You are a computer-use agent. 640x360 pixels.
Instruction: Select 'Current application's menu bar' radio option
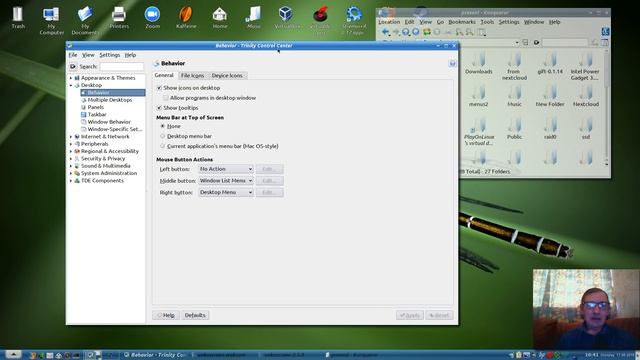click(162, 146)
